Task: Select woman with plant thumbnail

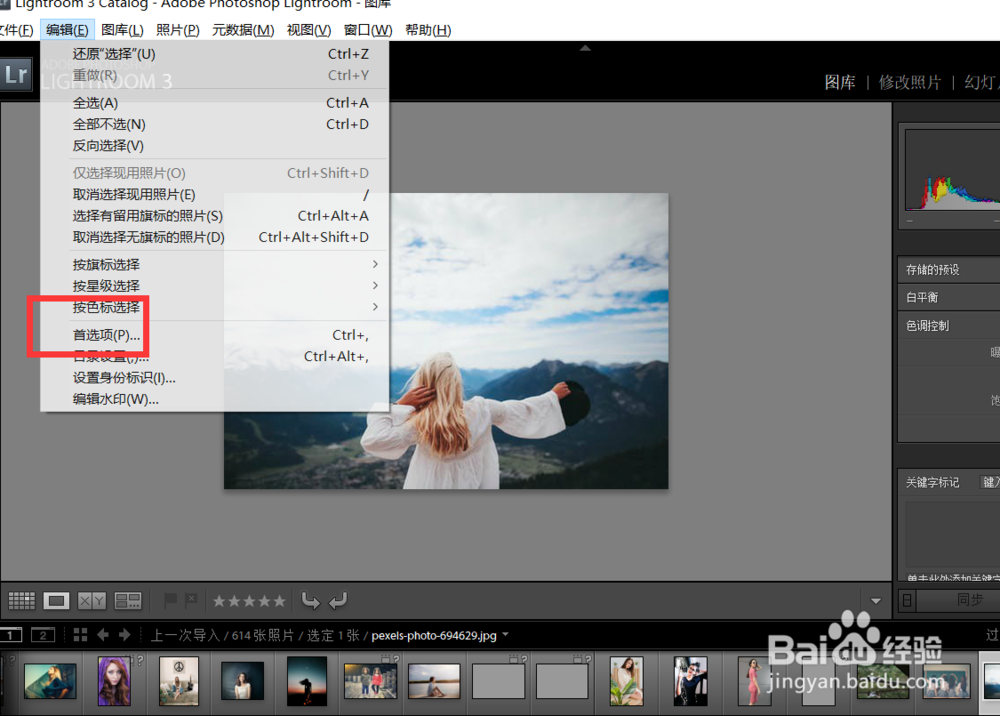Action: (x=626, y=681)
